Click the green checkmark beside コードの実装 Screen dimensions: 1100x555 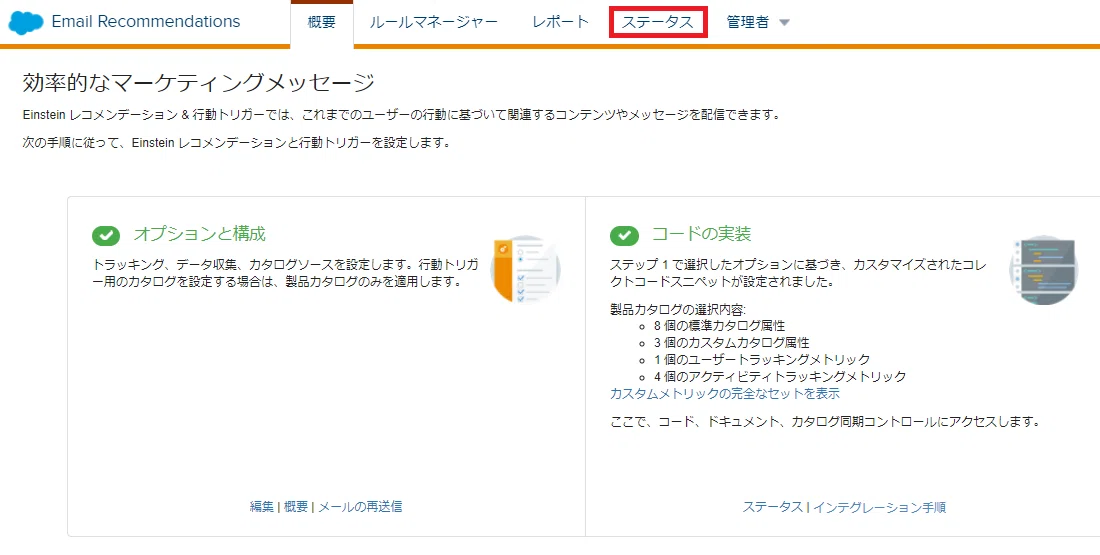tap(624, 236)
